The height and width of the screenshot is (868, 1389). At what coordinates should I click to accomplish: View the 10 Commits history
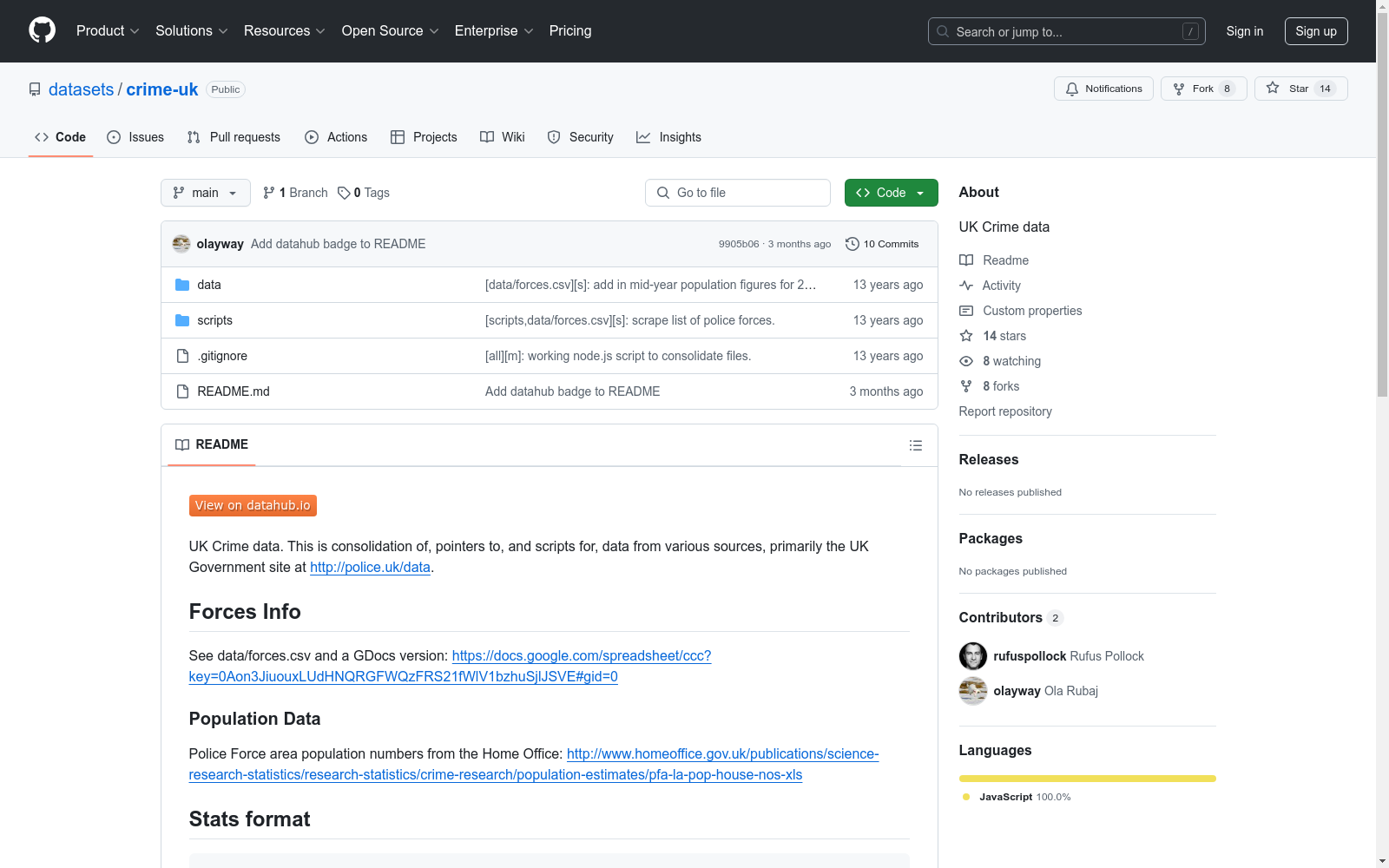(x=882, y=244)
